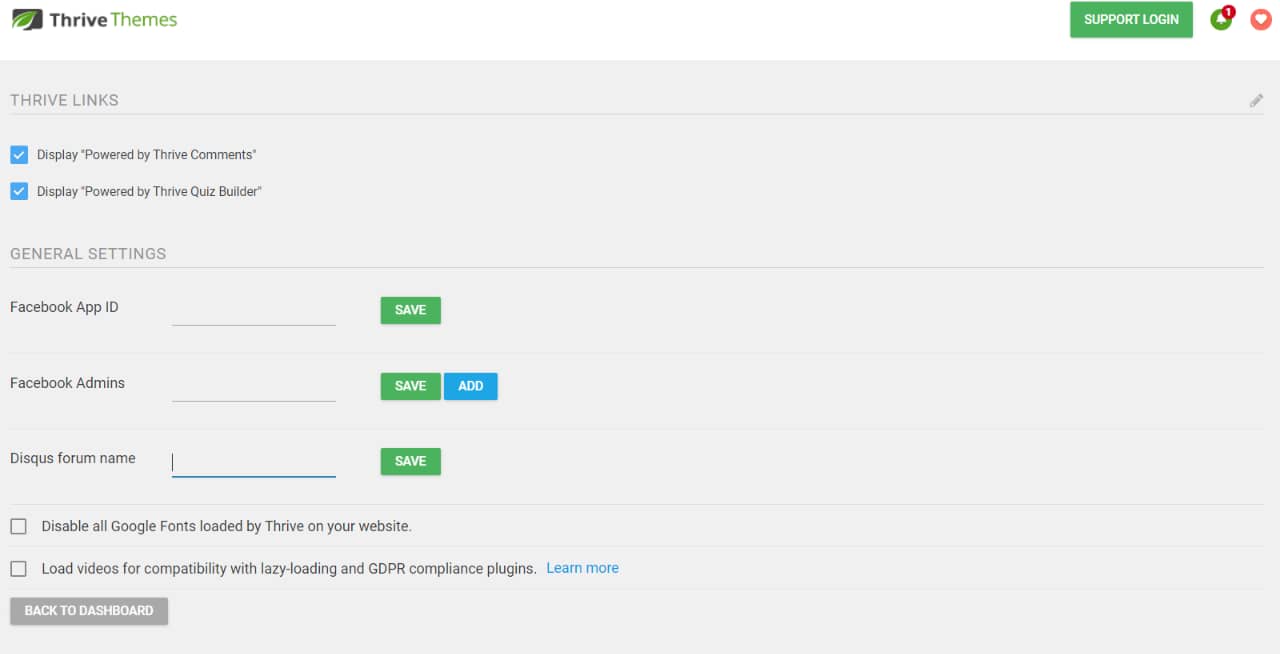Save the Disqus forum name

pos(410,461)
